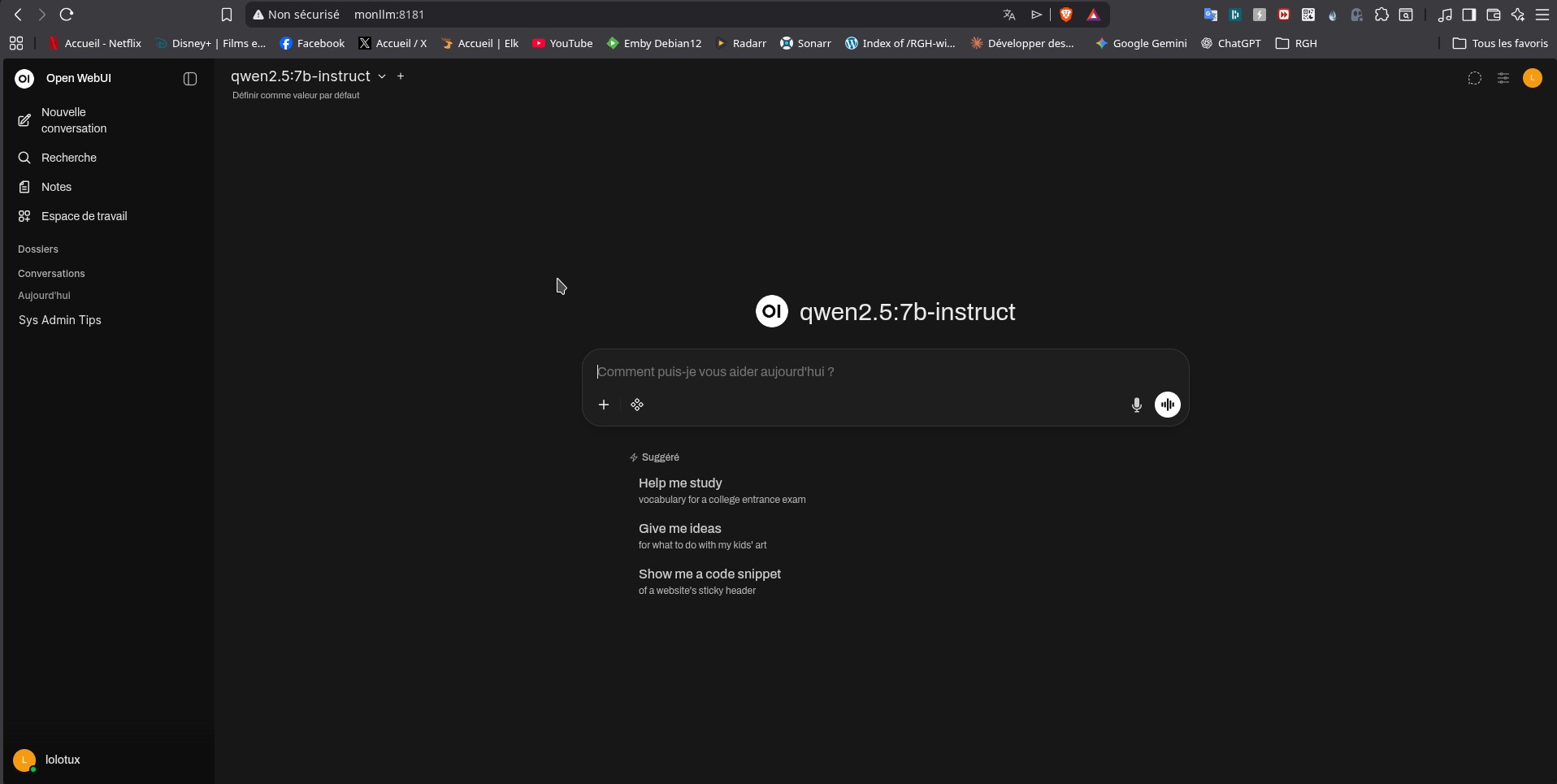Select the 'Show me a code snippet' suggestion
This screenshot has height=784, width=1557.
pos(709,581)
